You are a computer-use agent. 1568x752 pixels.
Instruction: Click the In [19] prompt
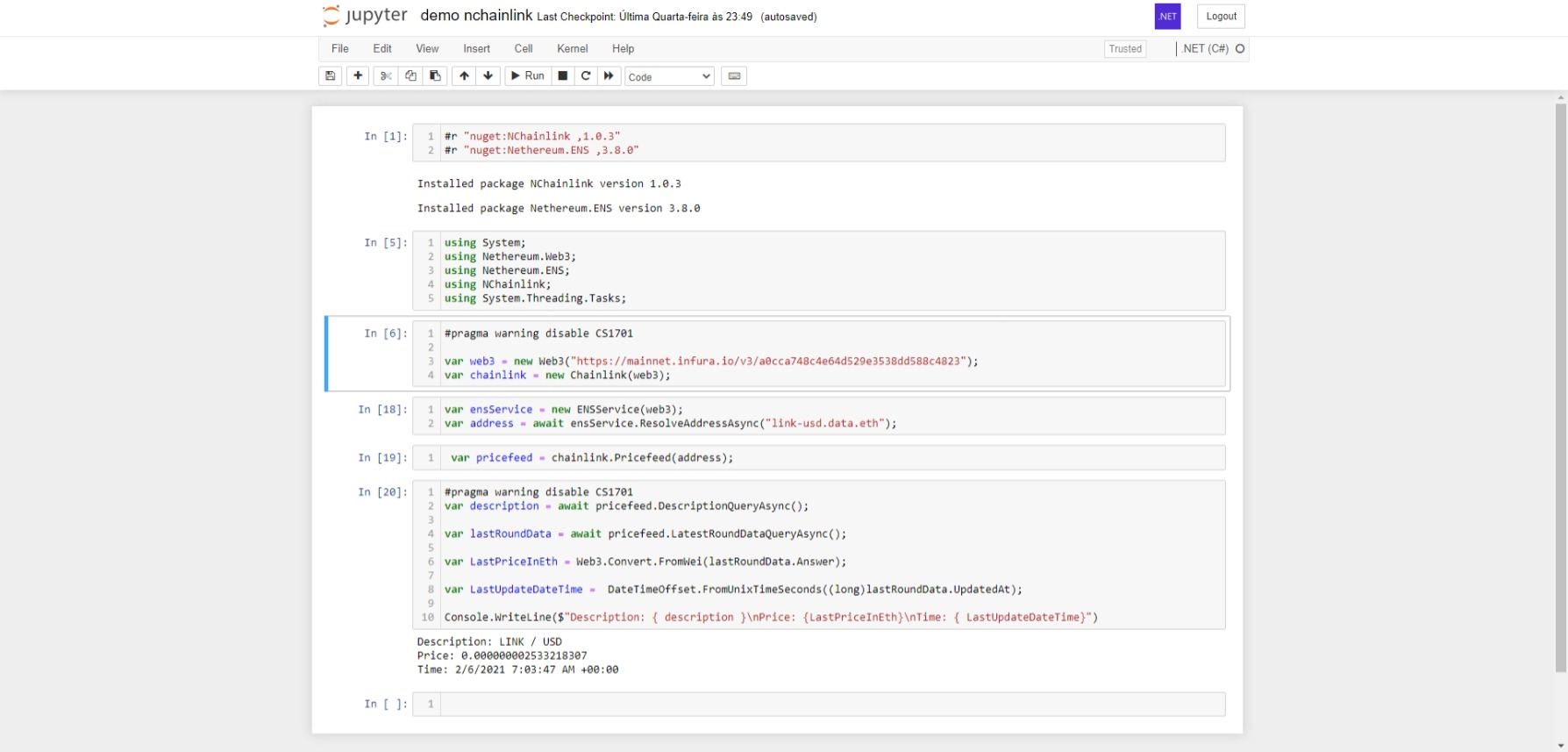point(383,458)
